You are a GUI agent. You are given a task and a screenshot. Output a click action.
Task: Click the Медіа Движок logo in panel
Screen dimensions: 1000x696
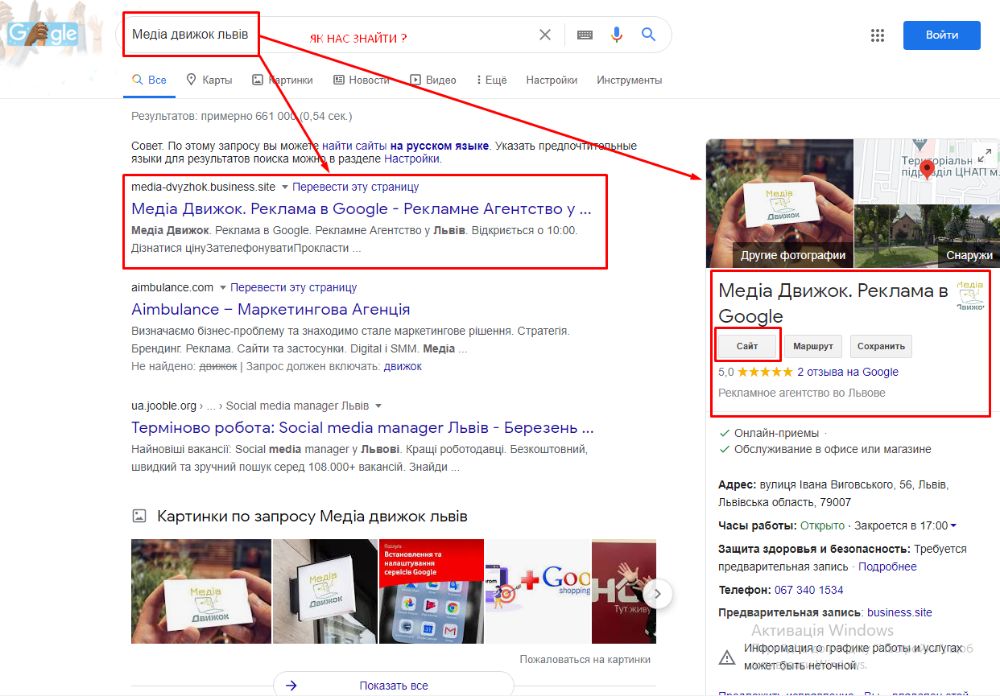(970, 295)
